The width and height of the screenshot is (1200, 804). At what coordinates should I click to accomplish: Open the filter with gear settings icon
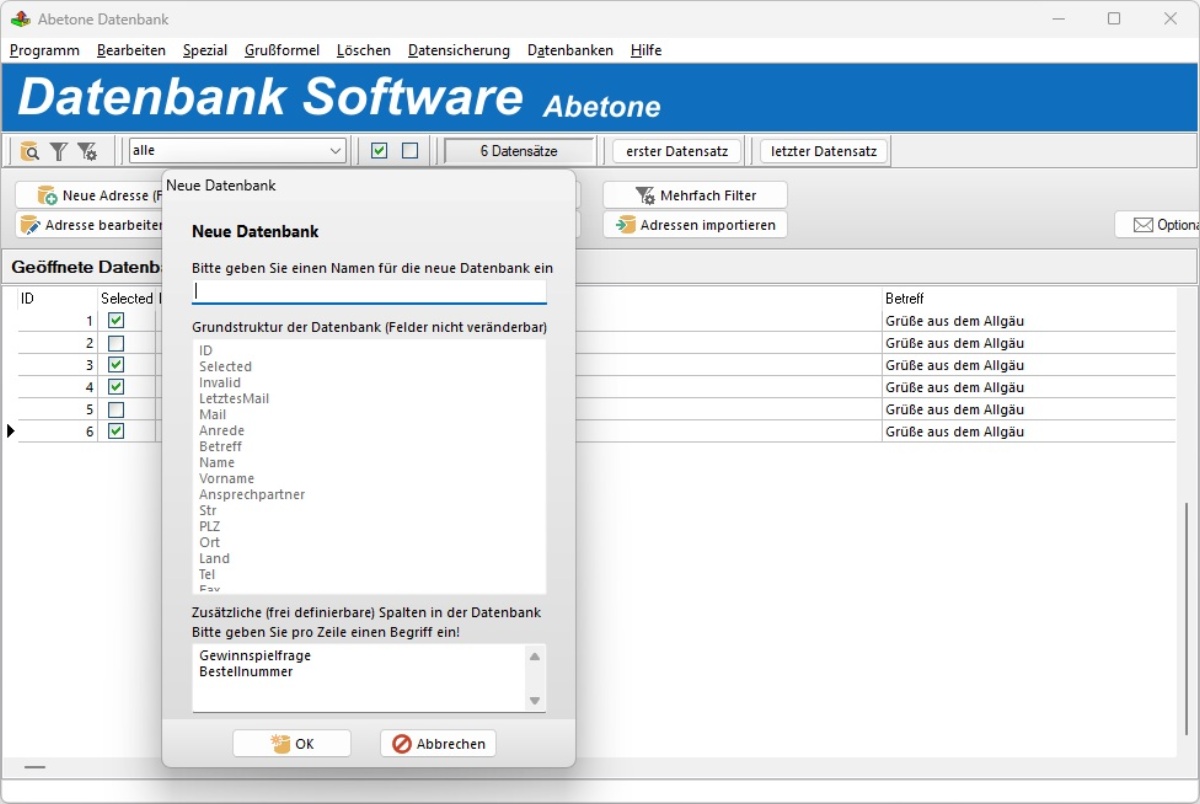[x=87, y=151]
